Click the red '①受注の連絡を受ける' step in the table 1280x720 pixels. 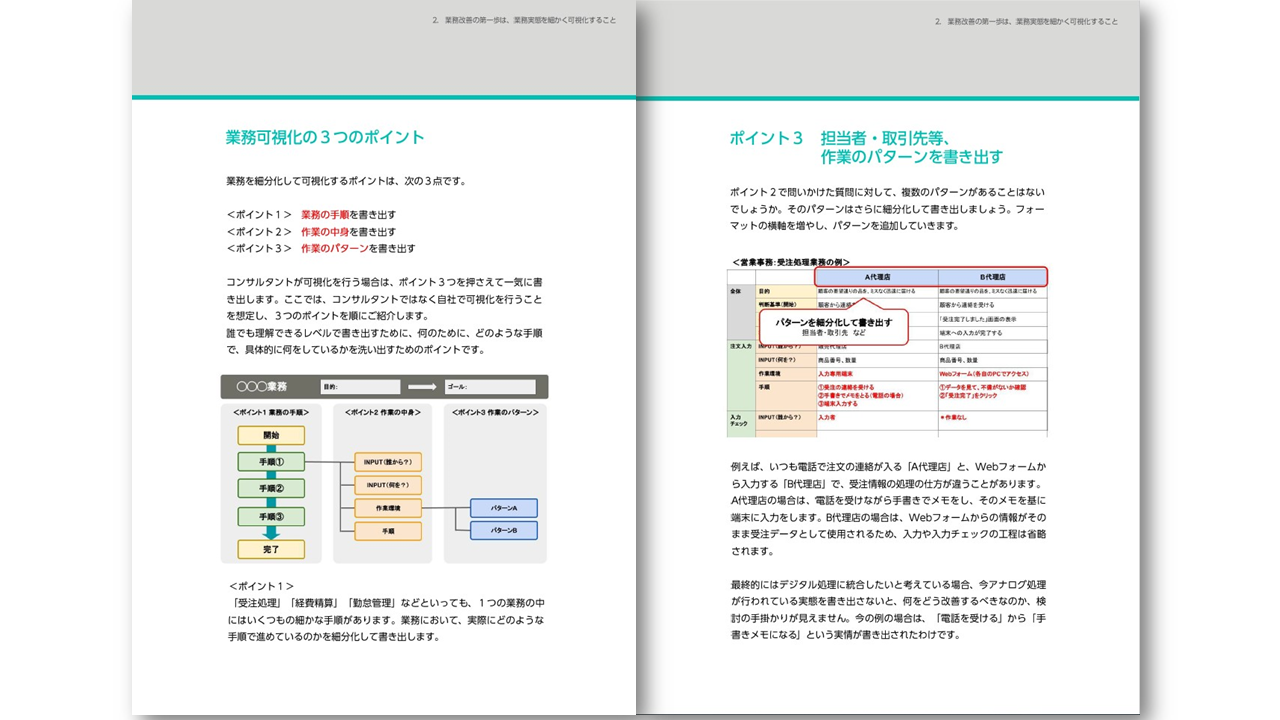click(x=846, y=387)
